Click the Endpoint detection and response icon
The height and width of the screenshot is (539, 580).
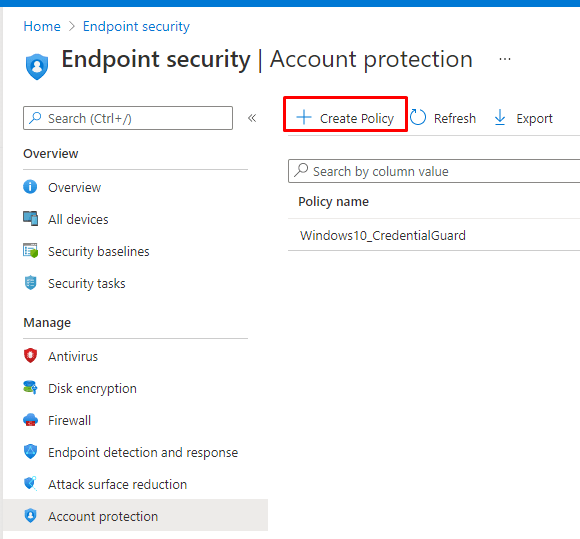30,452
